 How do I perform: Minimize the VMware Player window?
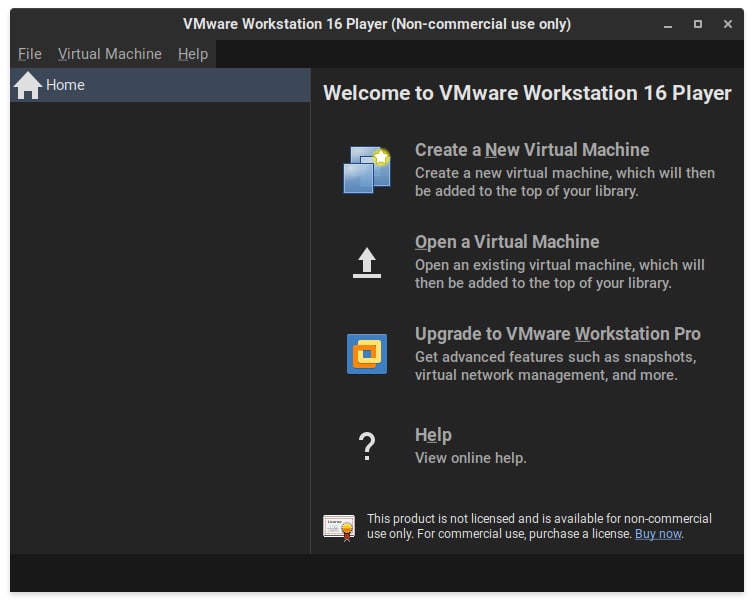[668, 25]
